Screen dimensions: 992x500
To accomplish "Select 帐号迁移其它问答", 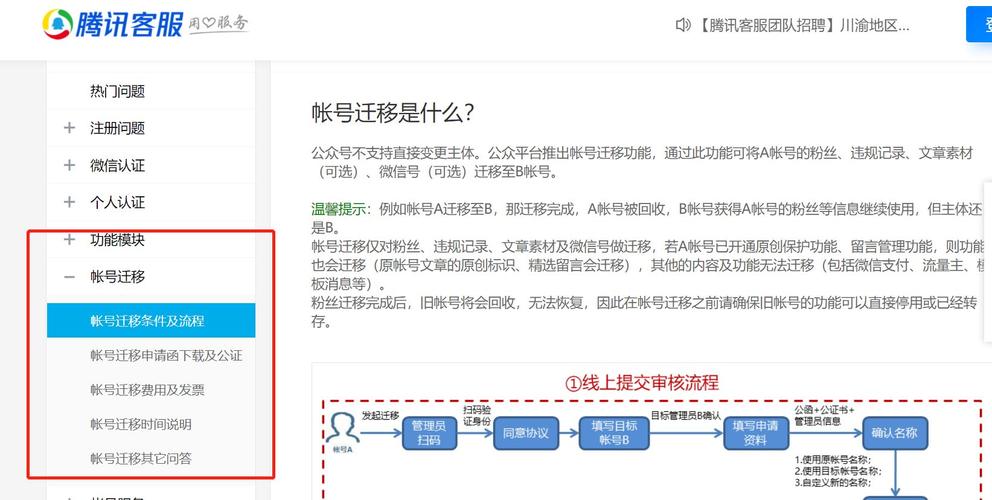I will tap(140, 458).
